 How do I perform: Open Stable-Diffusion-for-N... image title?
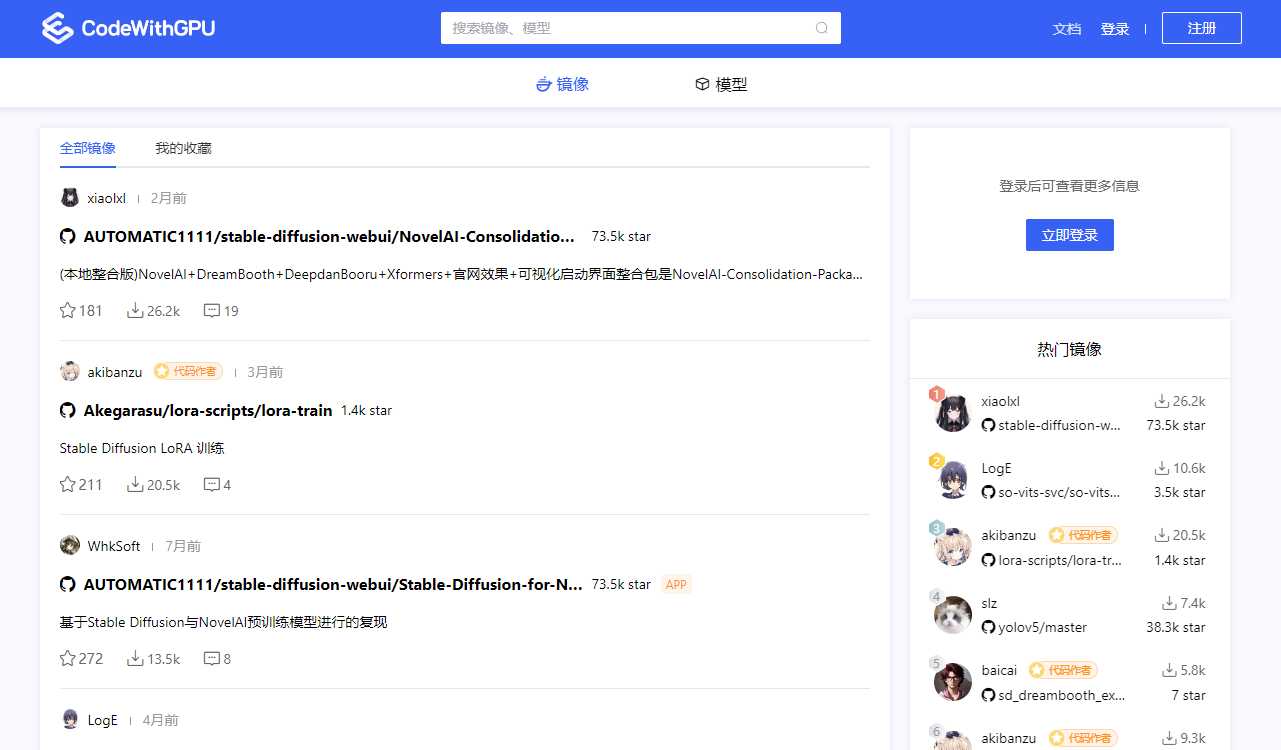click(333, 585)
